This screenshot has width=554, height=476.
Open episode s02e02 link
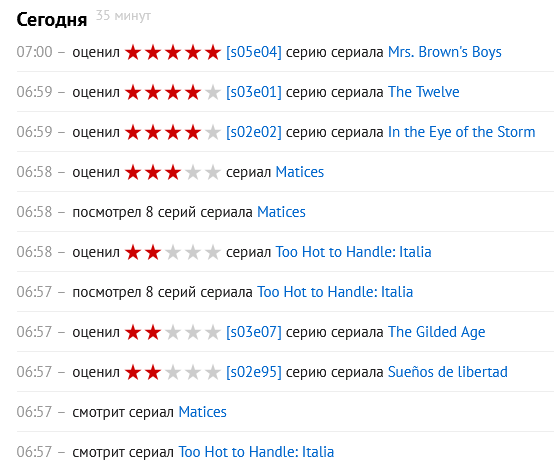tap(254, 132)
